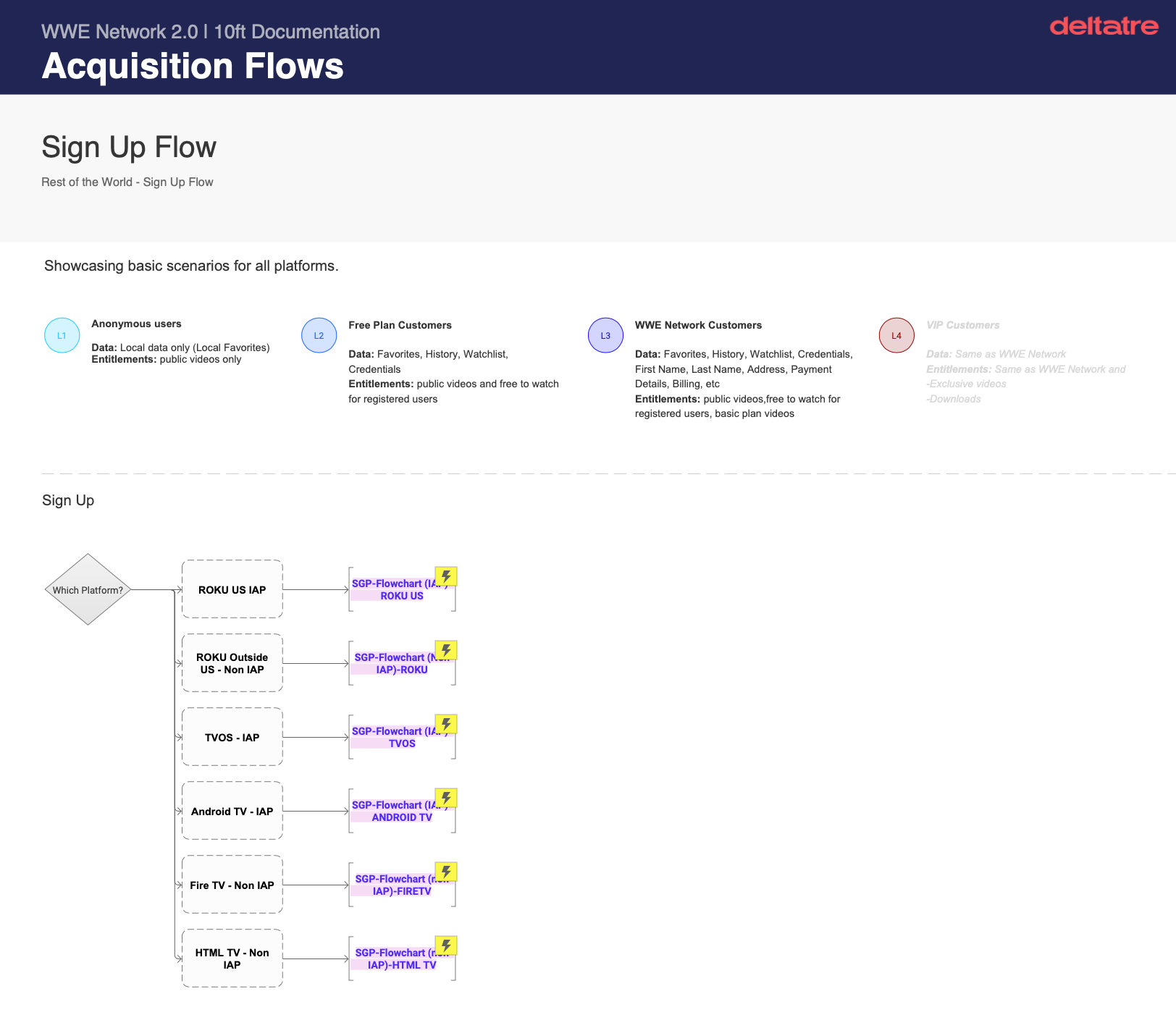
Task: Select the Android TV - IAP box
Action: pyautogui.click(x=232, y=811)
